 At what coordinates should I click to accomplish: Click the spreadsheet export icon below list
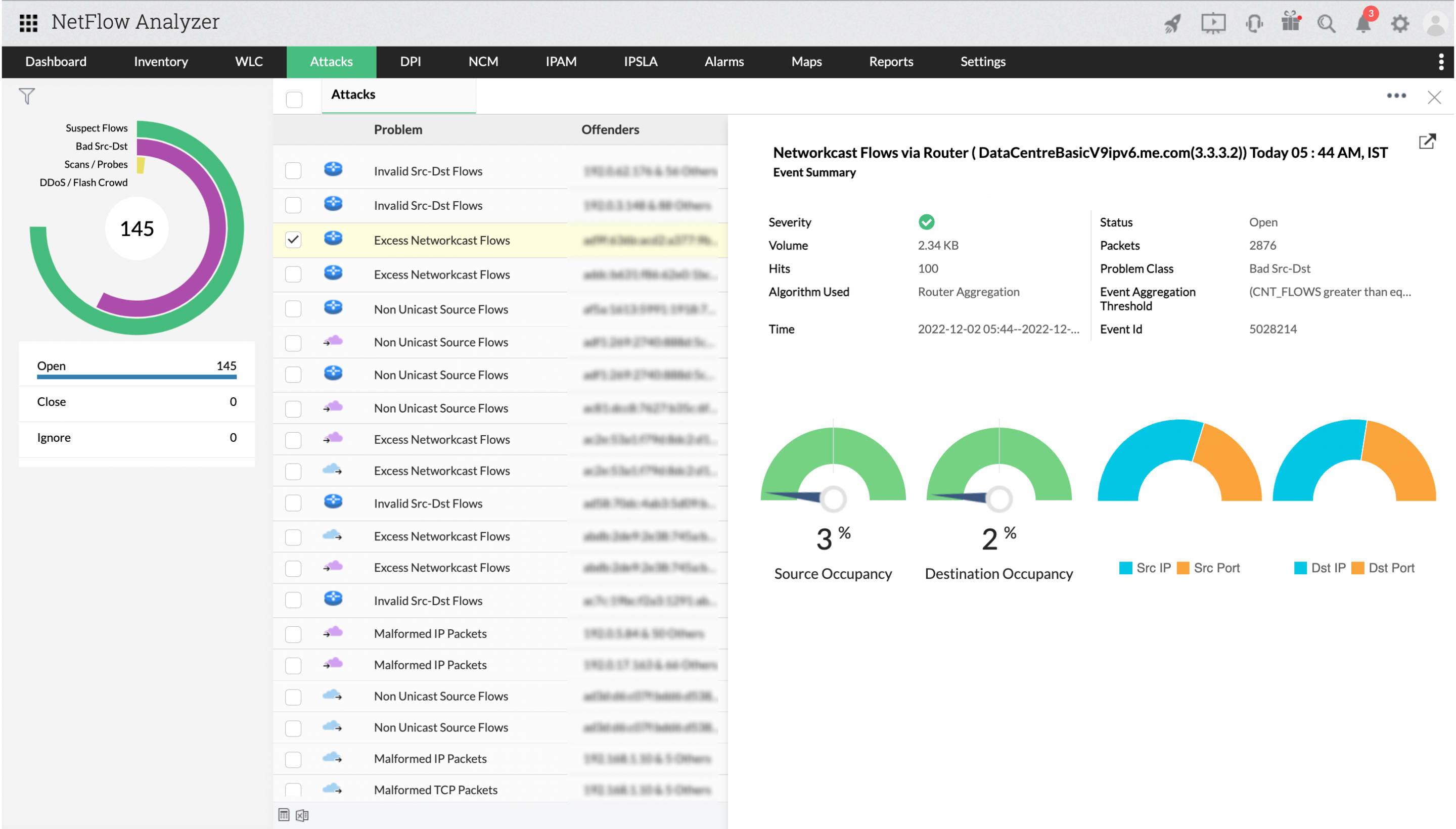tap(302, 815)
